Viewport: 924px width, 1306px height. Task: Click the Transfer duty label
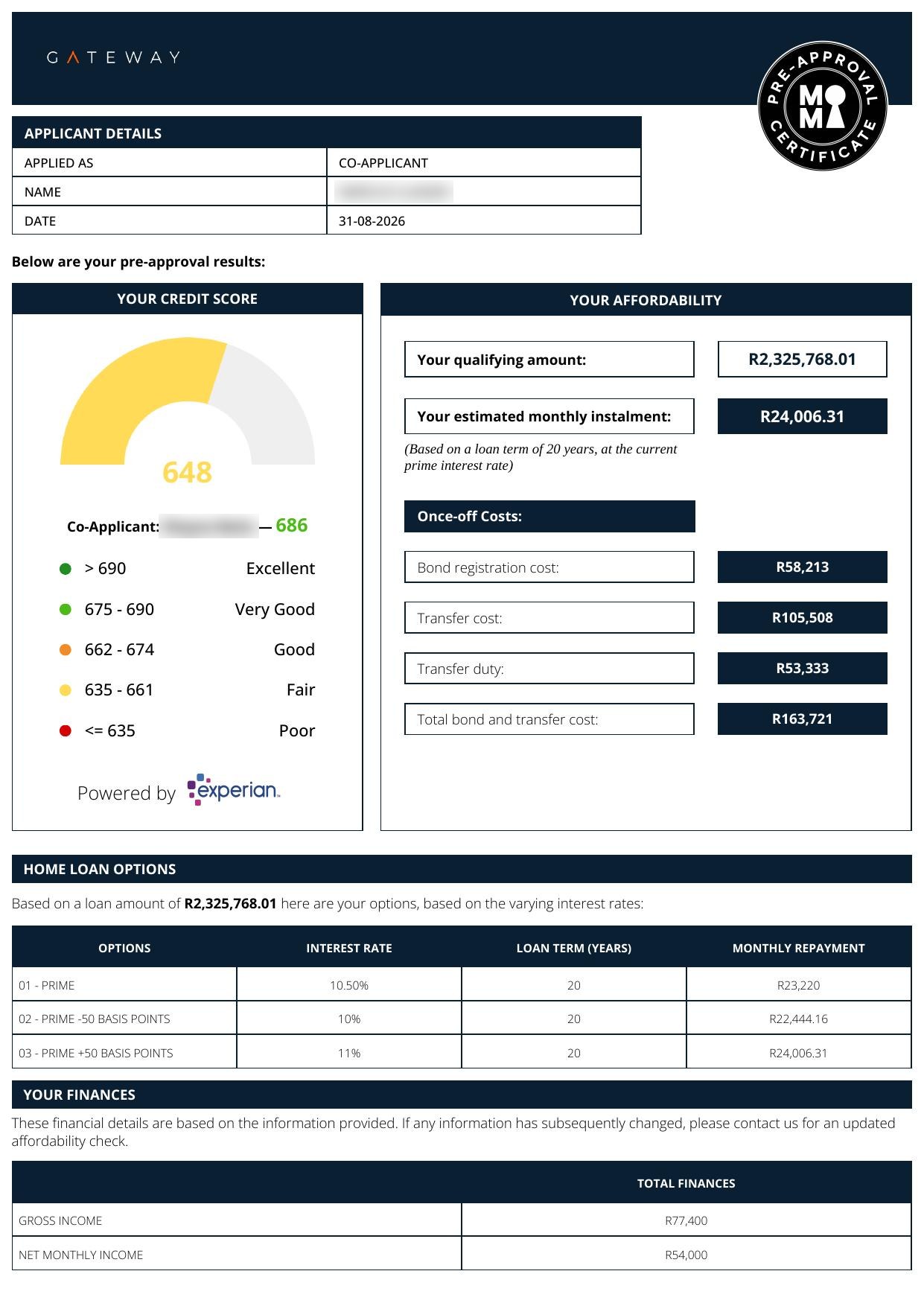(549, 669)
